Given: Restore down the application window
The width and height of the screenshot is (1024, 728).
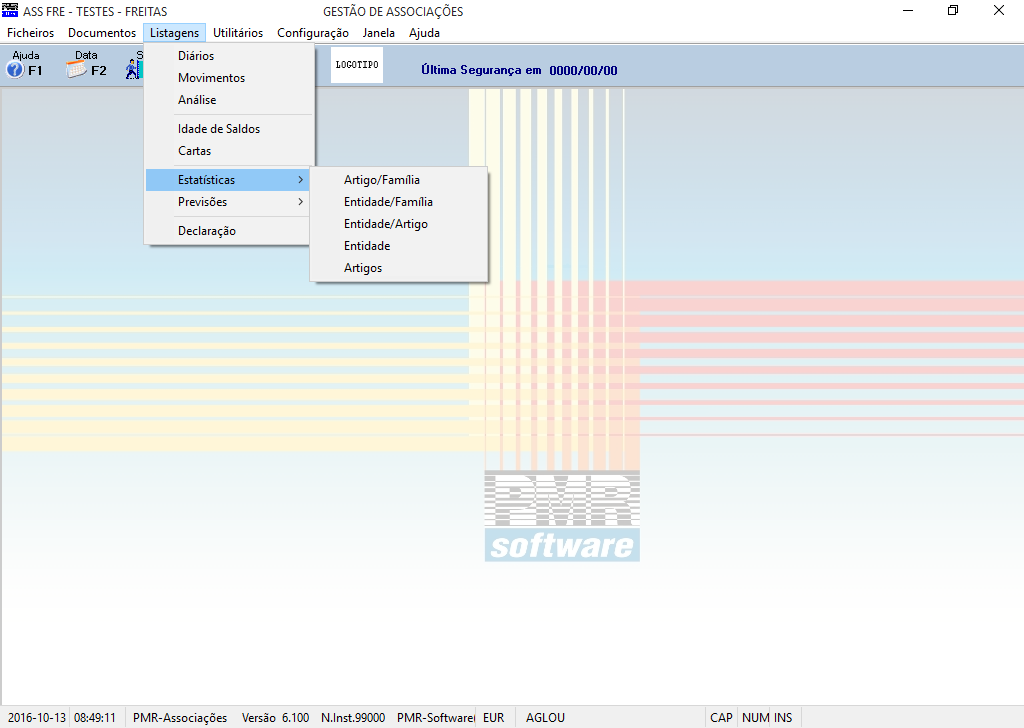Looking at the screenshot, I should pyautogui.click(x=953, y=10).
